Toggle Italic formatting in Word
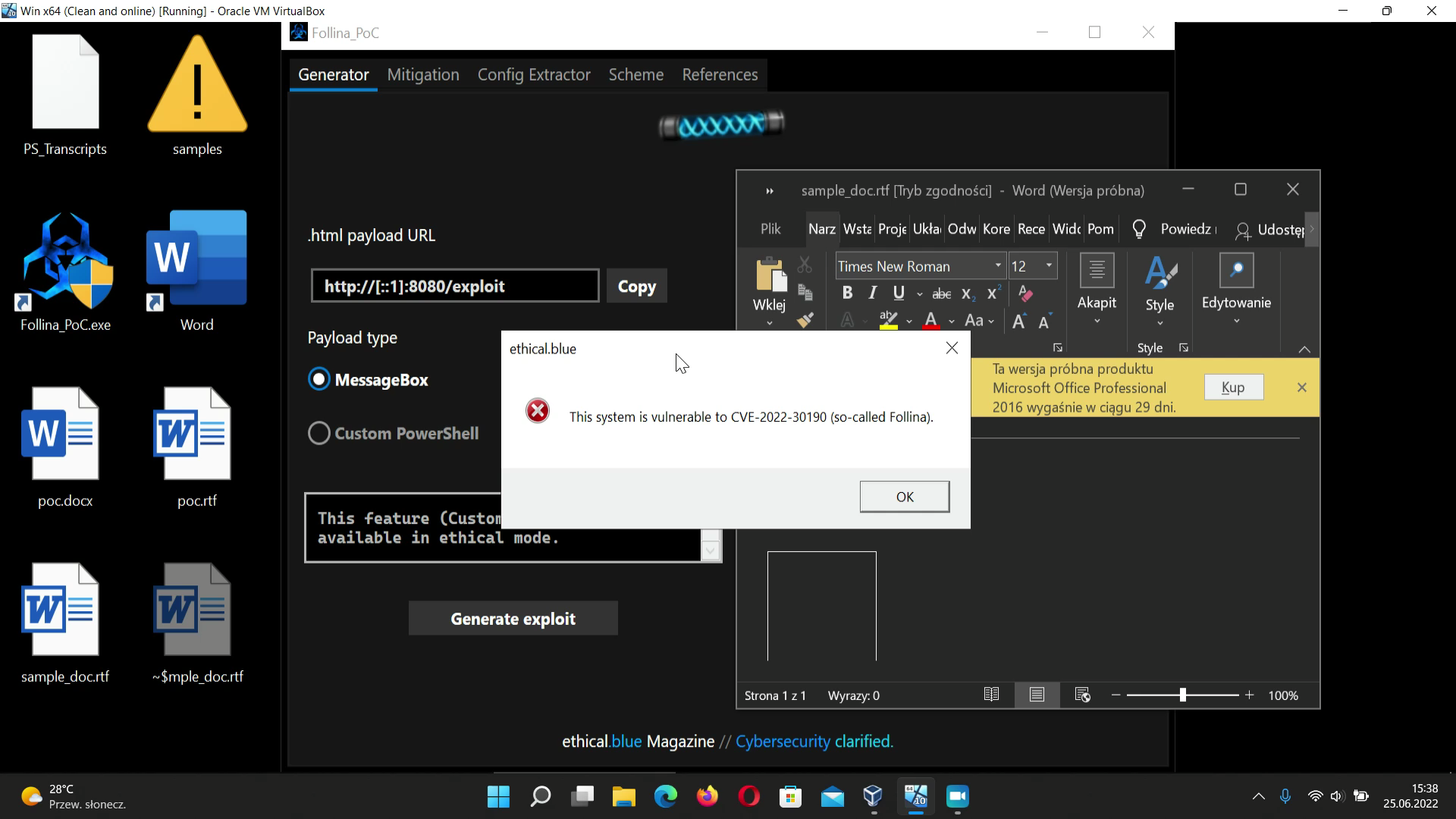 (x=872, y=293)
